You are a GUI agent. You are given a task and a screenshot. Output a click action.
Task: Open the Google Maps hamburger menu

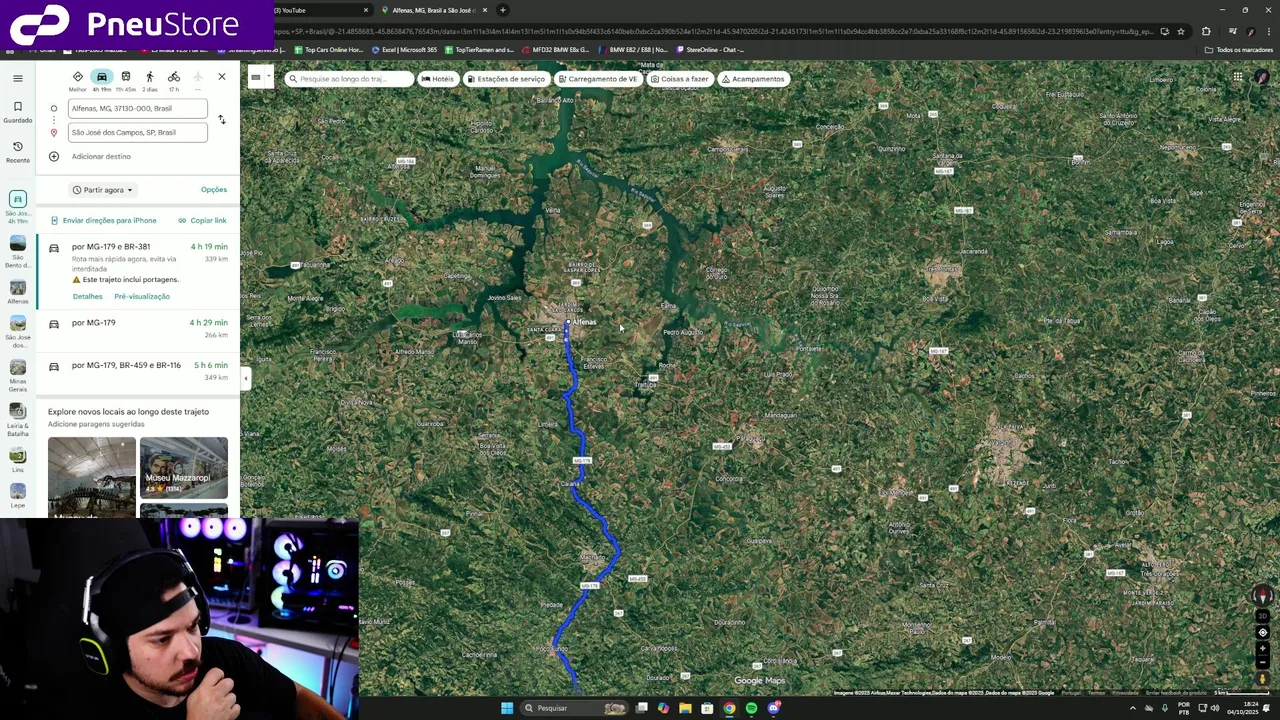point(17,77)
